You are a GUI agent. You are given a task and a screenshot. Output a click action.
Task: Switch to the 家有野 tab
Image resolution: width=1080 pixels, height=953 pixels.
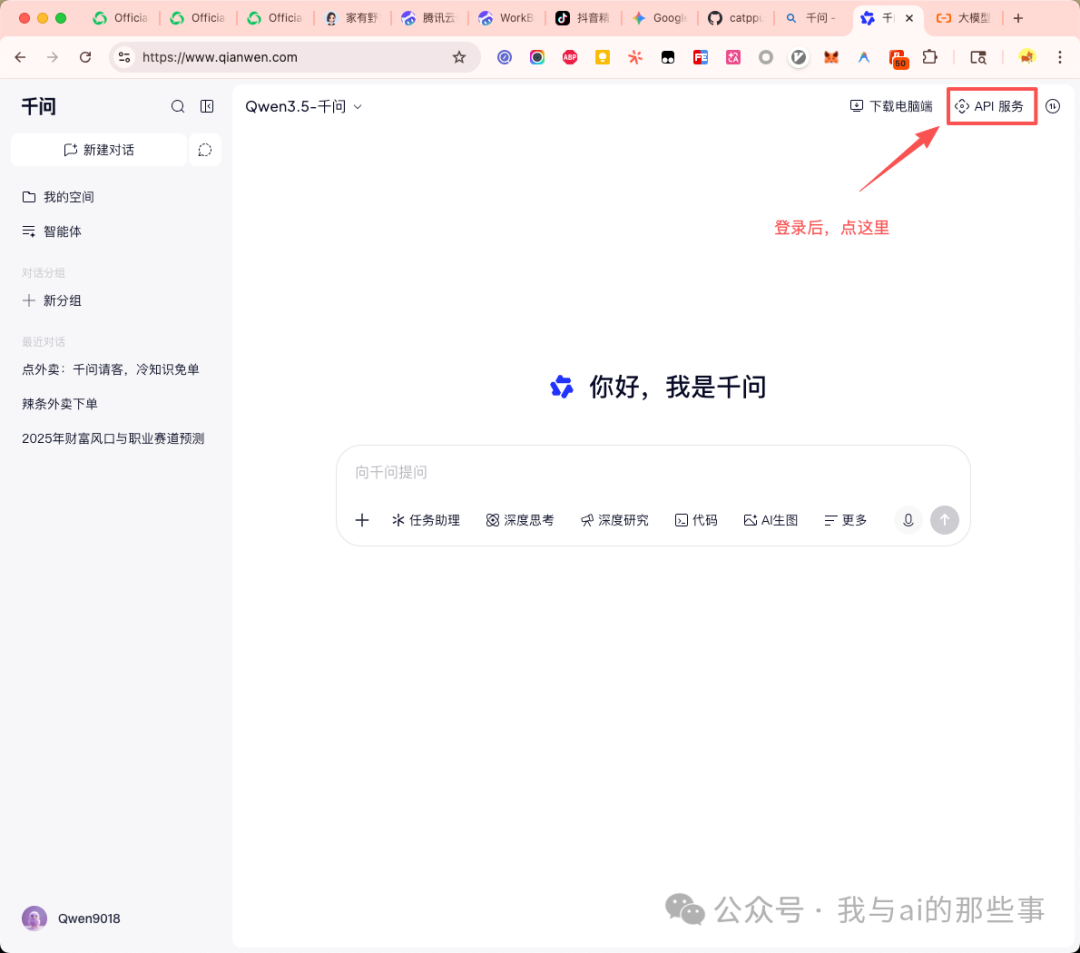pos(351,18)
